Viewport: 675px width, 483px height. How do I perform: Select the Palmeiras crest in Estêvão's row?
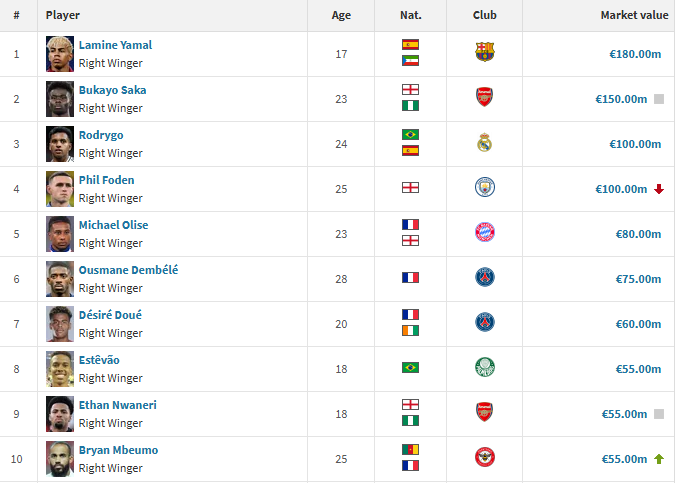tap(485, 367)
